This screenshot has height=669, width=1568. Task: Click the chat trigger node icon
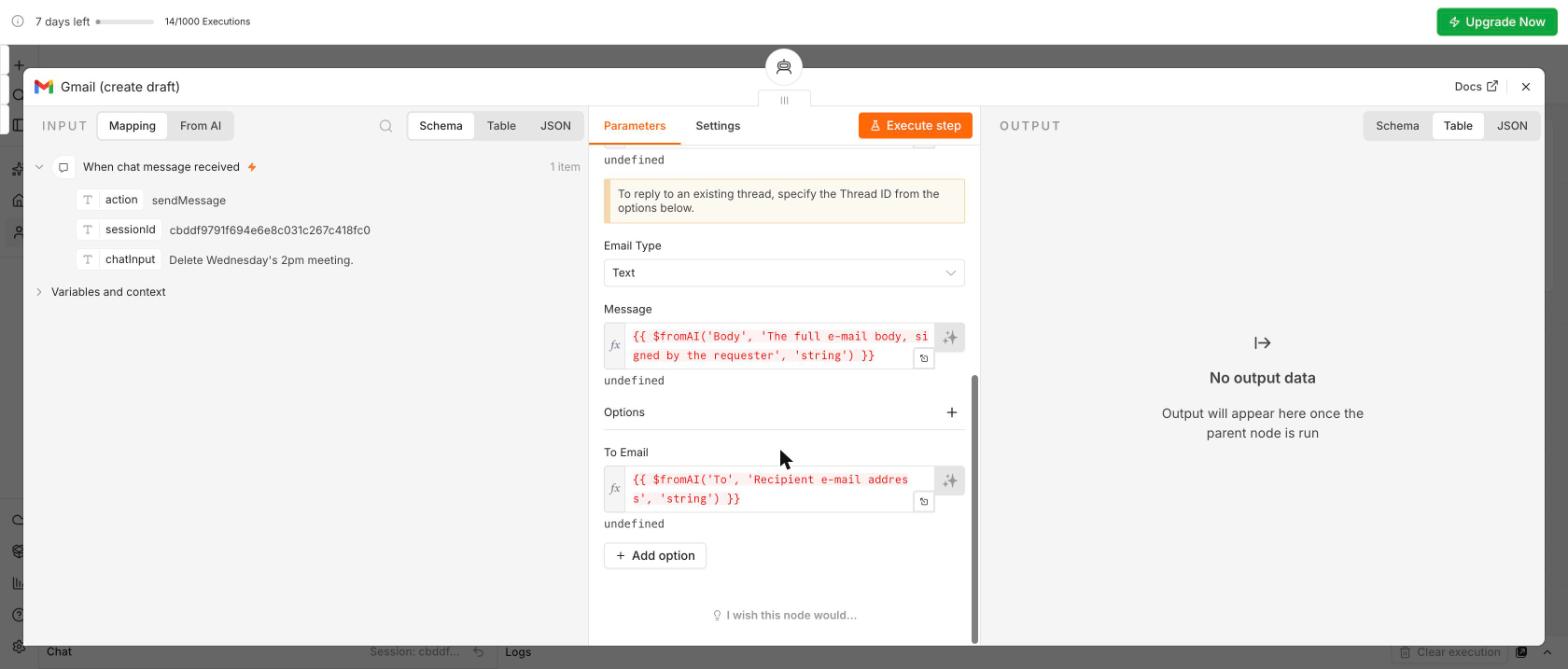click(x=63, y=167)
